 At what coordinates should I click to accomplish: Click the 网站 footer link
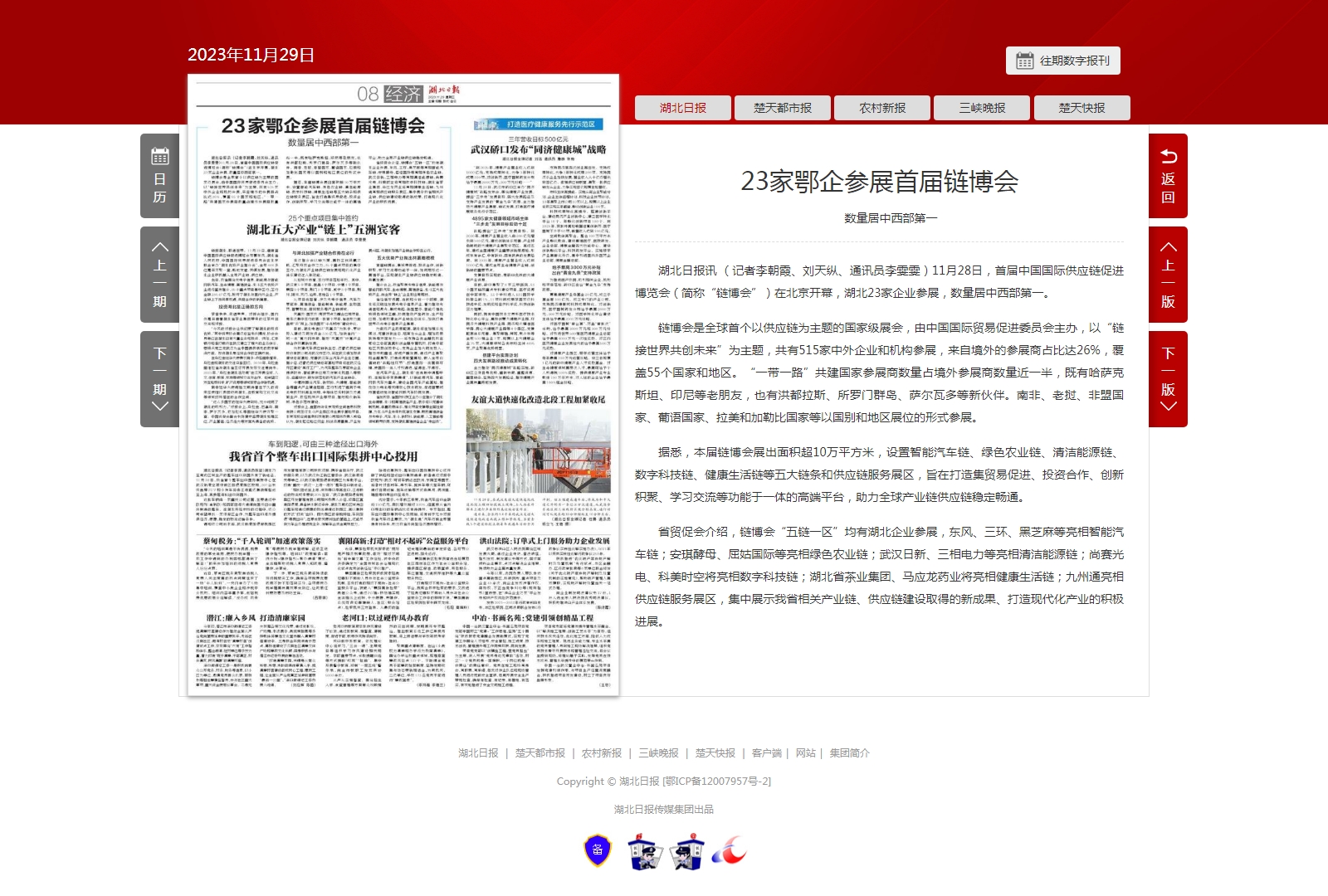(805, 753)
